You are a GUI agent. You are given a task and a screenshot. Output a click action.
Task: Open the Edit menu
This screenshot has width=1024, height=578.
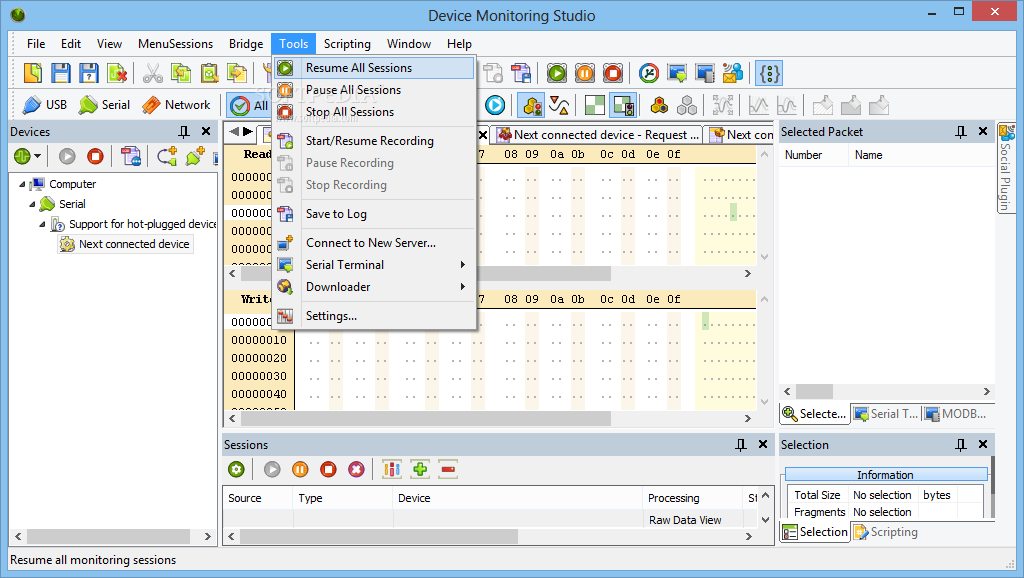[x=71, y=44]
